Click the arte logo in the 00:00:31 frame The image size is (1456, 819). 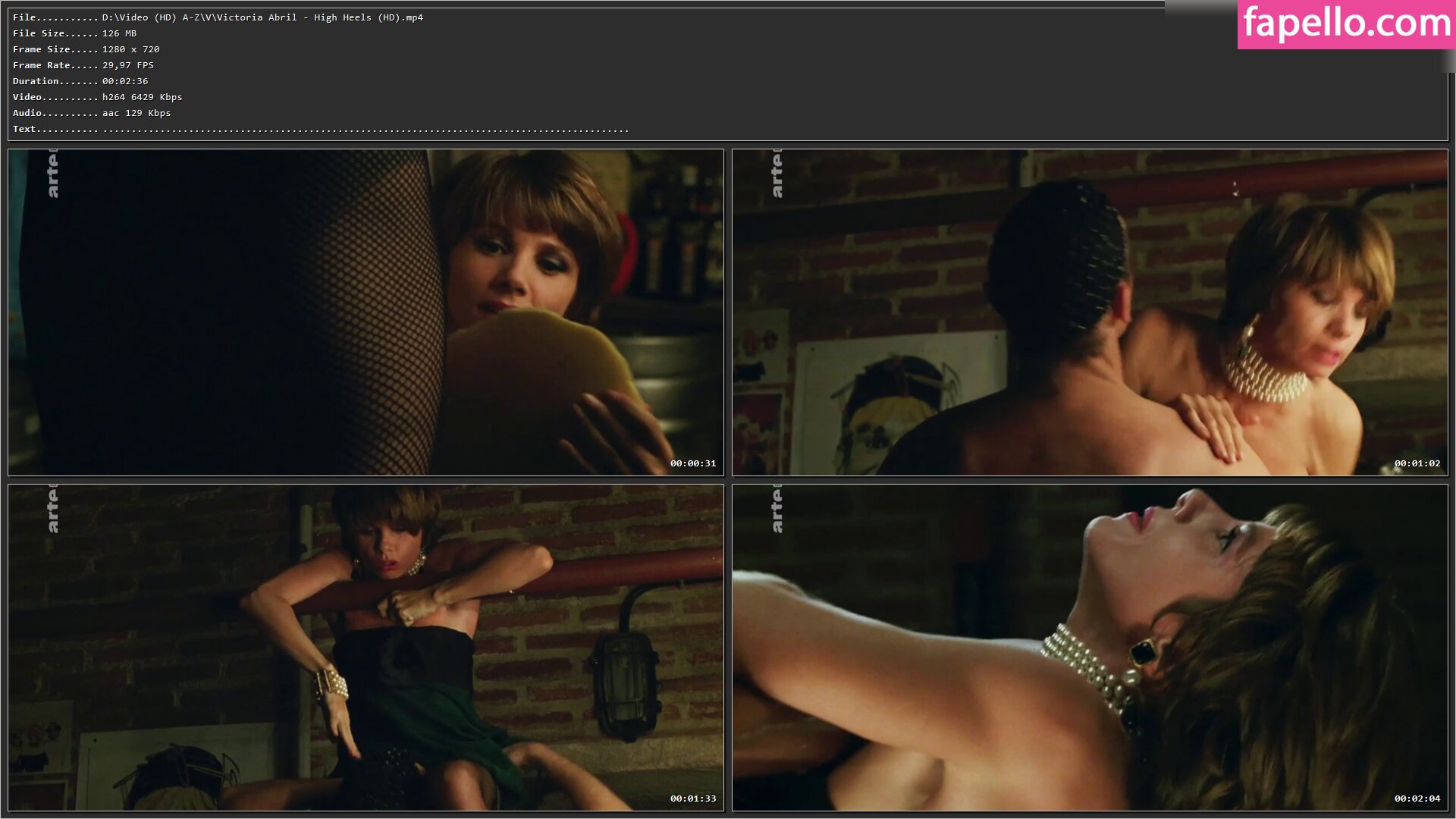pyautogui.click(x=52, y=175)
